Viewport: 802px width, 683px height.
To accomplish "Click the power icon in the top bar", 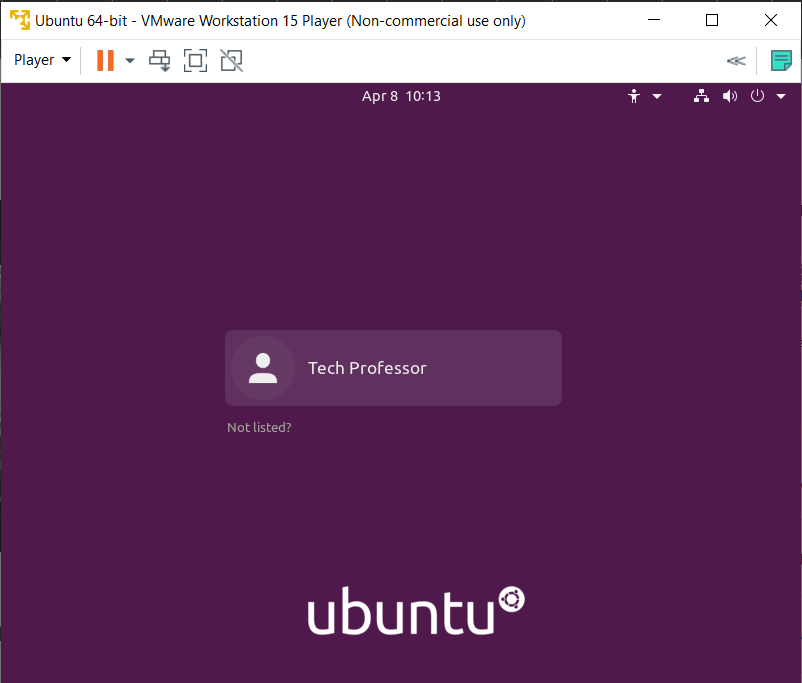I will (757, 96).
